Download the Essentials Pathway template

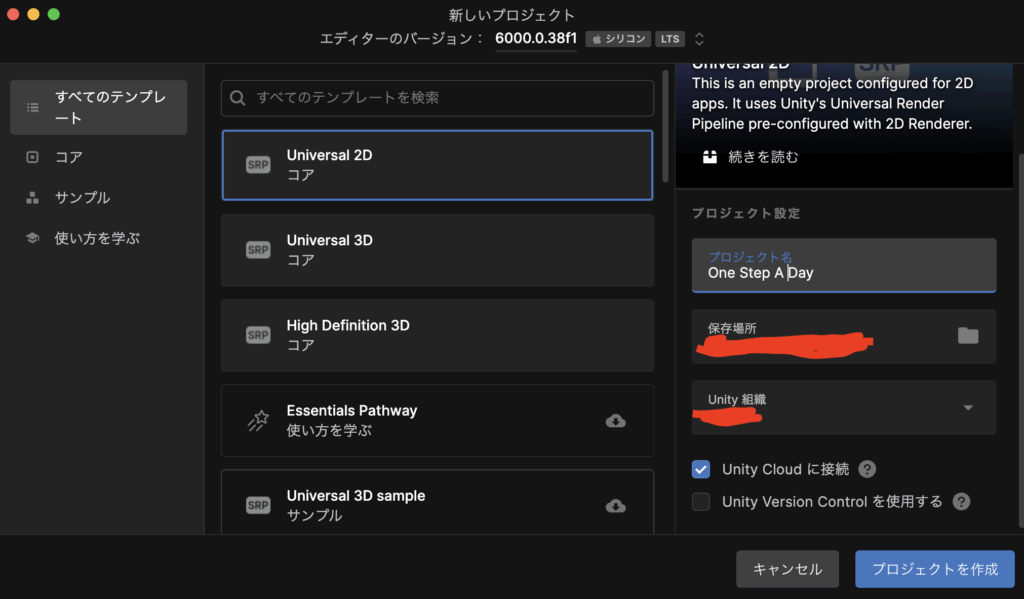click(615, 421)
